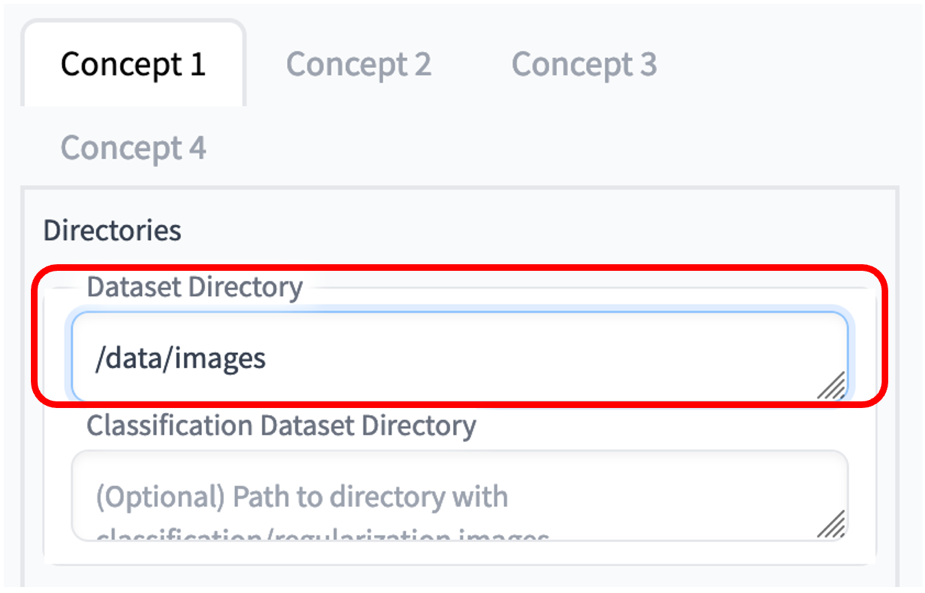Go to the Concept 4 tab
Screen dimensions: 925x593
click(x=133, y=148)
